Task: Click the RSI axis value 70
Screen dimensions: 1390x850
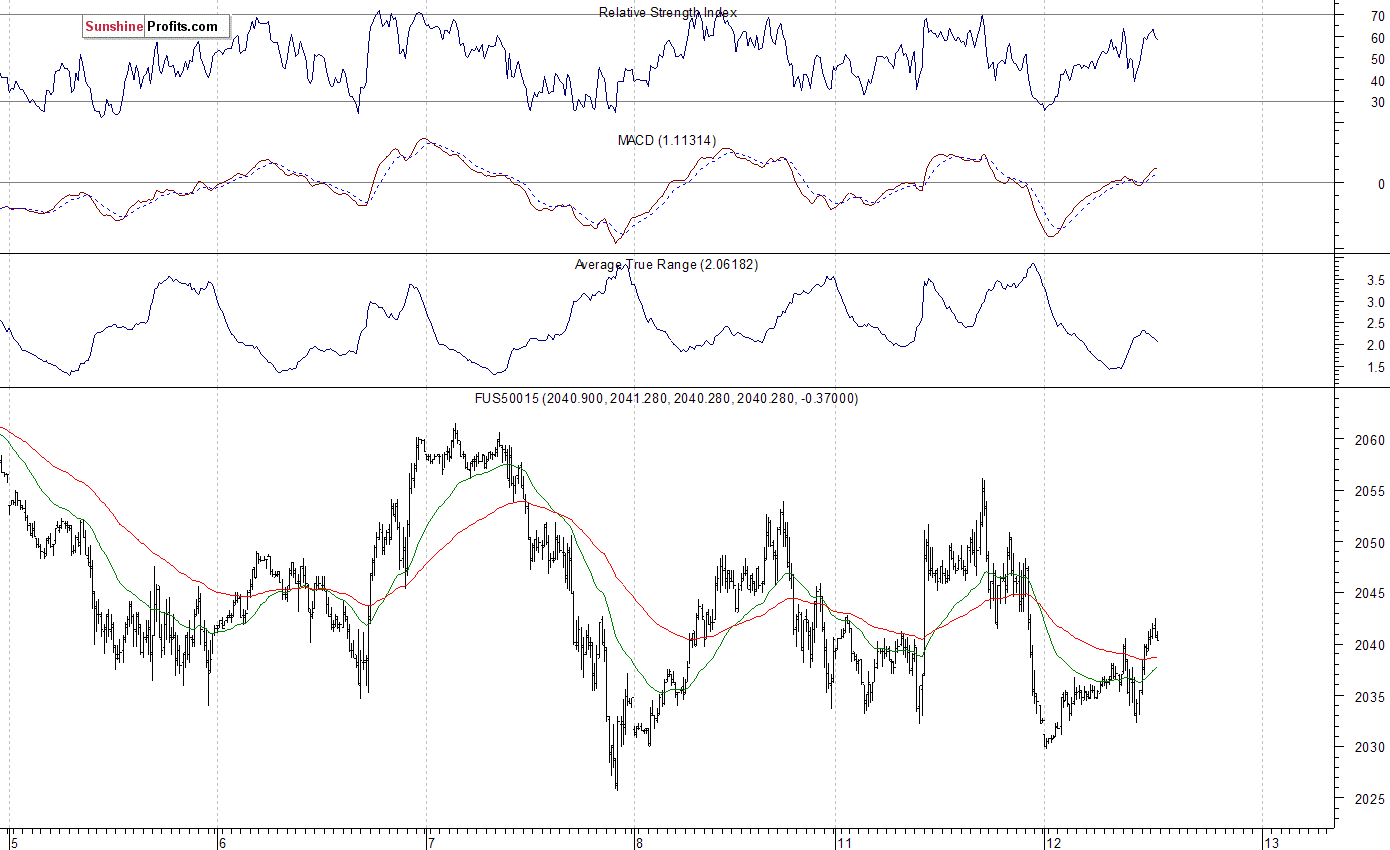Action: [x=1378, y=15]
